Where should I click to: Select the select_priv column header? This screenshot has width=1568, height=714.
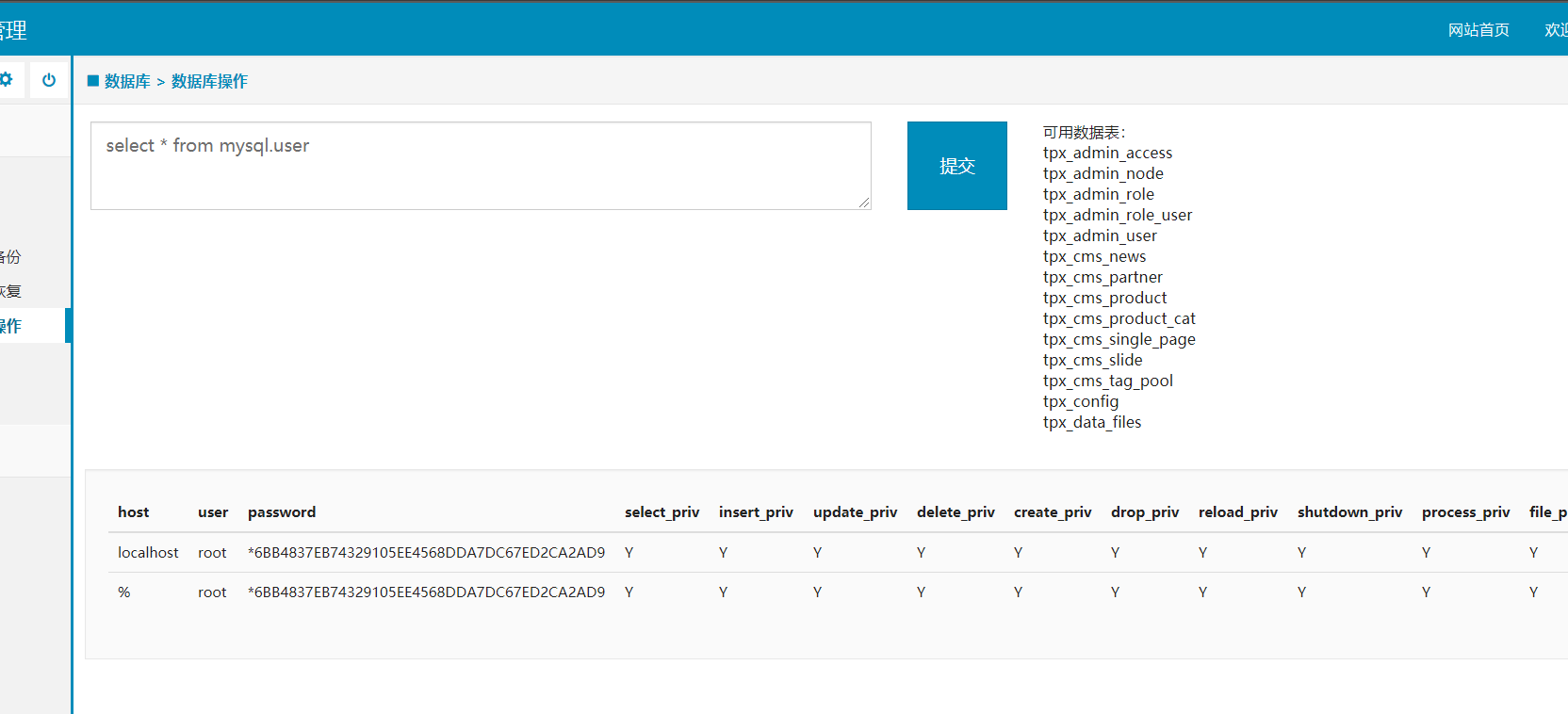[661, 512]
